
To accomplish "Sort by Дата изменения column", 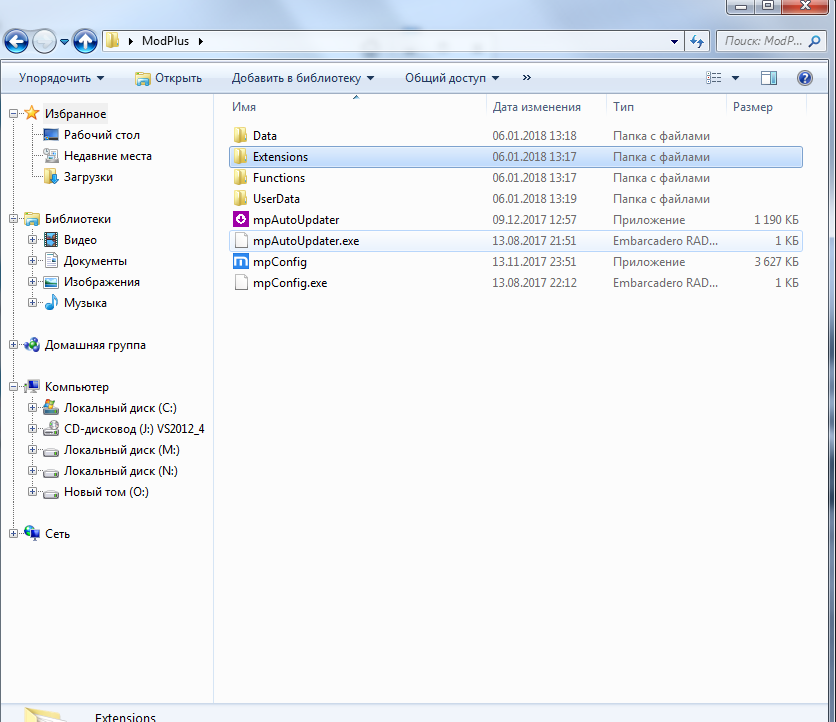I will point(536,107).
